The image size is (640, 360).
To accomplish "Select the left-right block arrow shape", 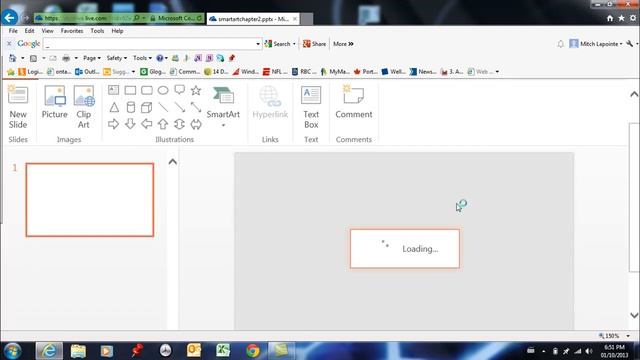I will click(x=196, y=124).
